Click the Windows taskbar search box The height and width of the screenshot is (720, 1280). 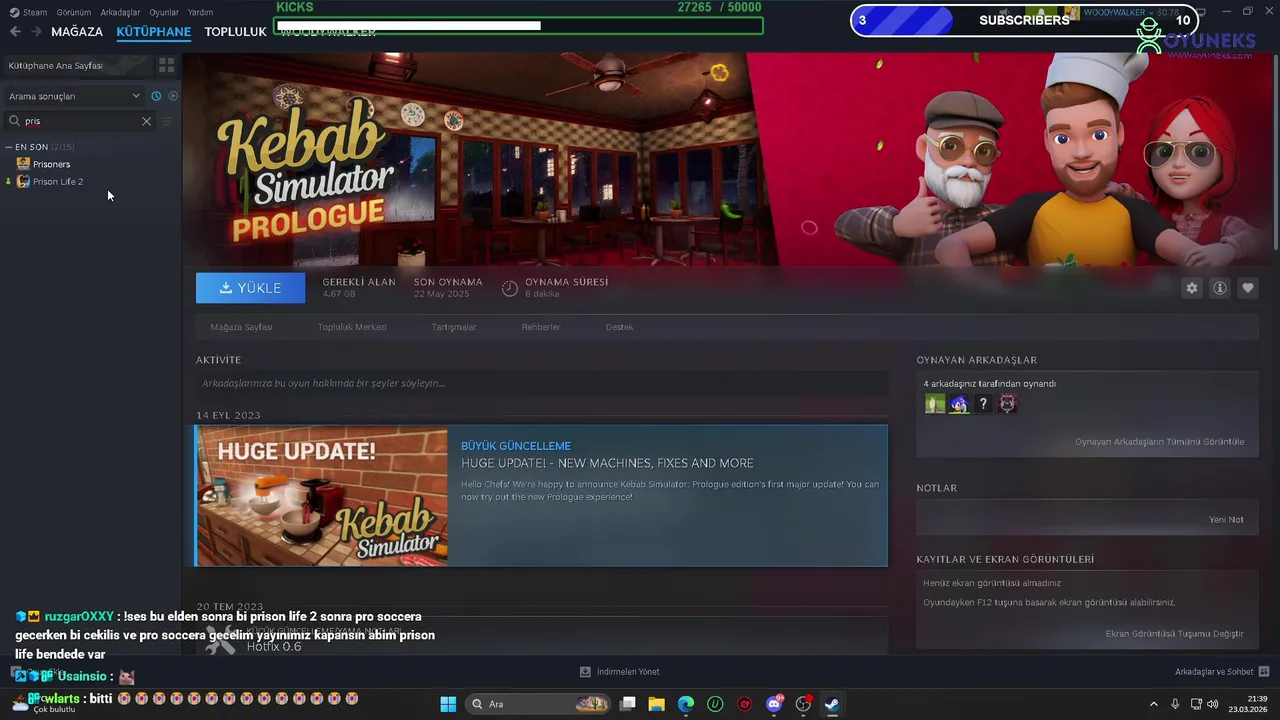point(538,704)
